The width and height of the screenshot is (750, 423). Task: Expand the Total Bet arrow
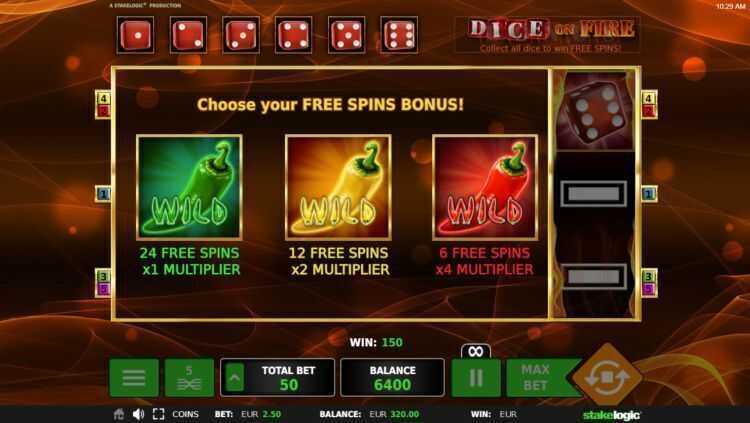pos(234,378)
